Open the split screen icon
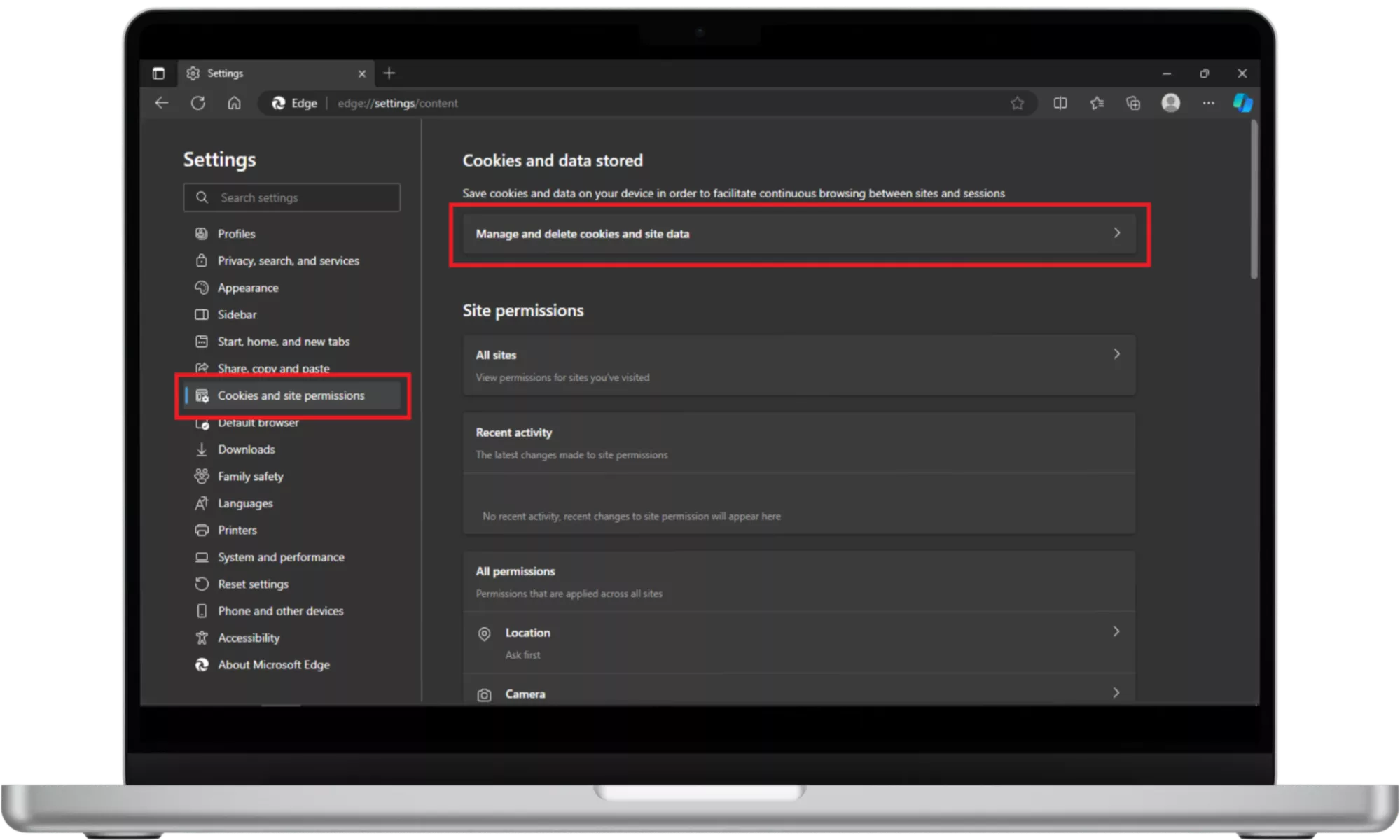Image resolution: width=1400 pixels, height=840 pixels. tap(1060, 103)
